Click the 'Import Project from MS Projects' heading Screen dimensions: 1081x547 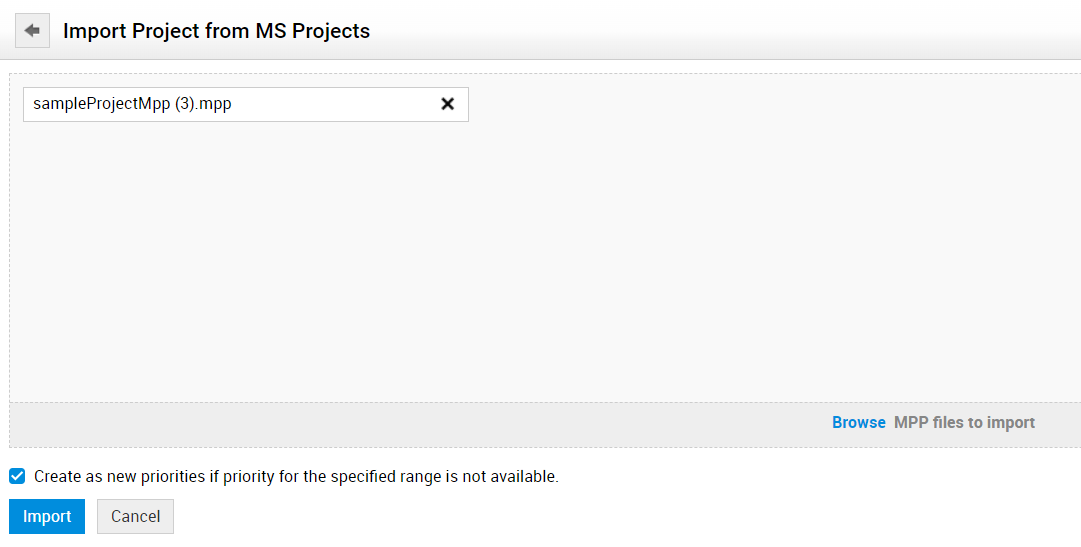click(x=216, y=31)
